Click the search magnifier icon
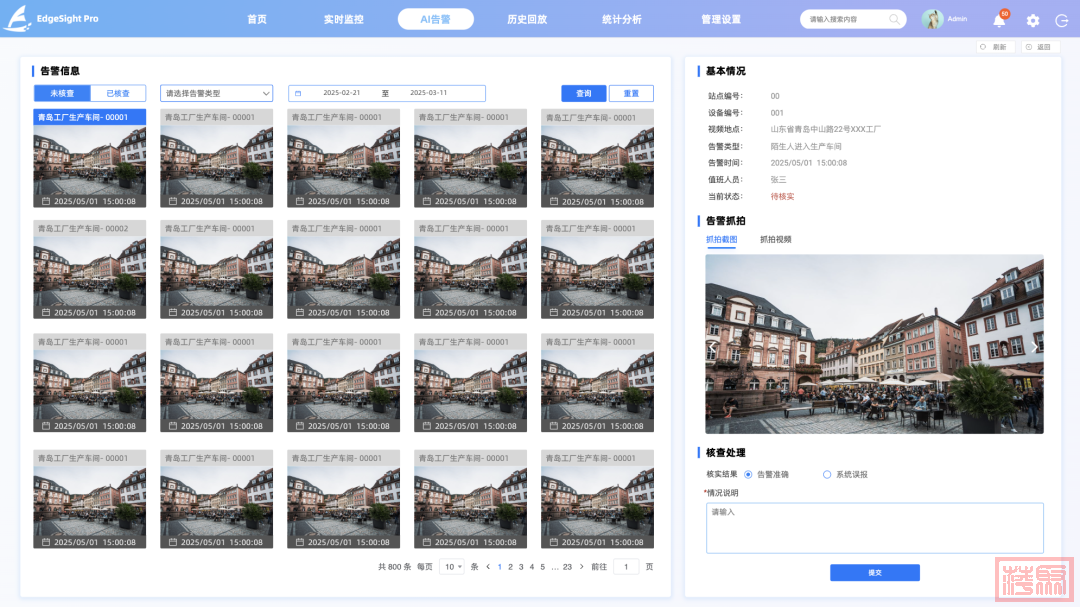This screenshot has width=1080, height=607. click(x=894, y=19)
